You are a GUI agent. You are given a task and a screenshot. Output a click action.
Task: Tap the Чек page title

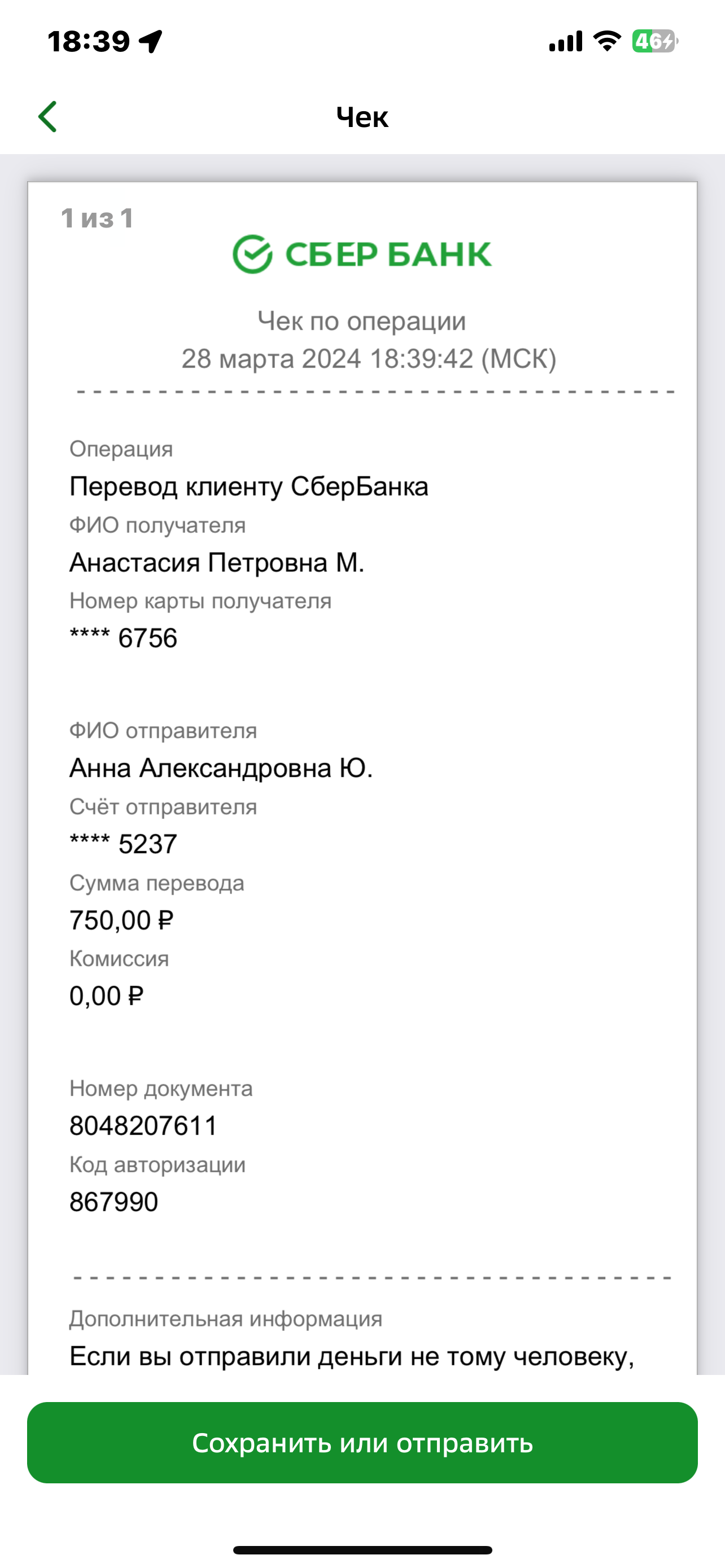[362, 117]
